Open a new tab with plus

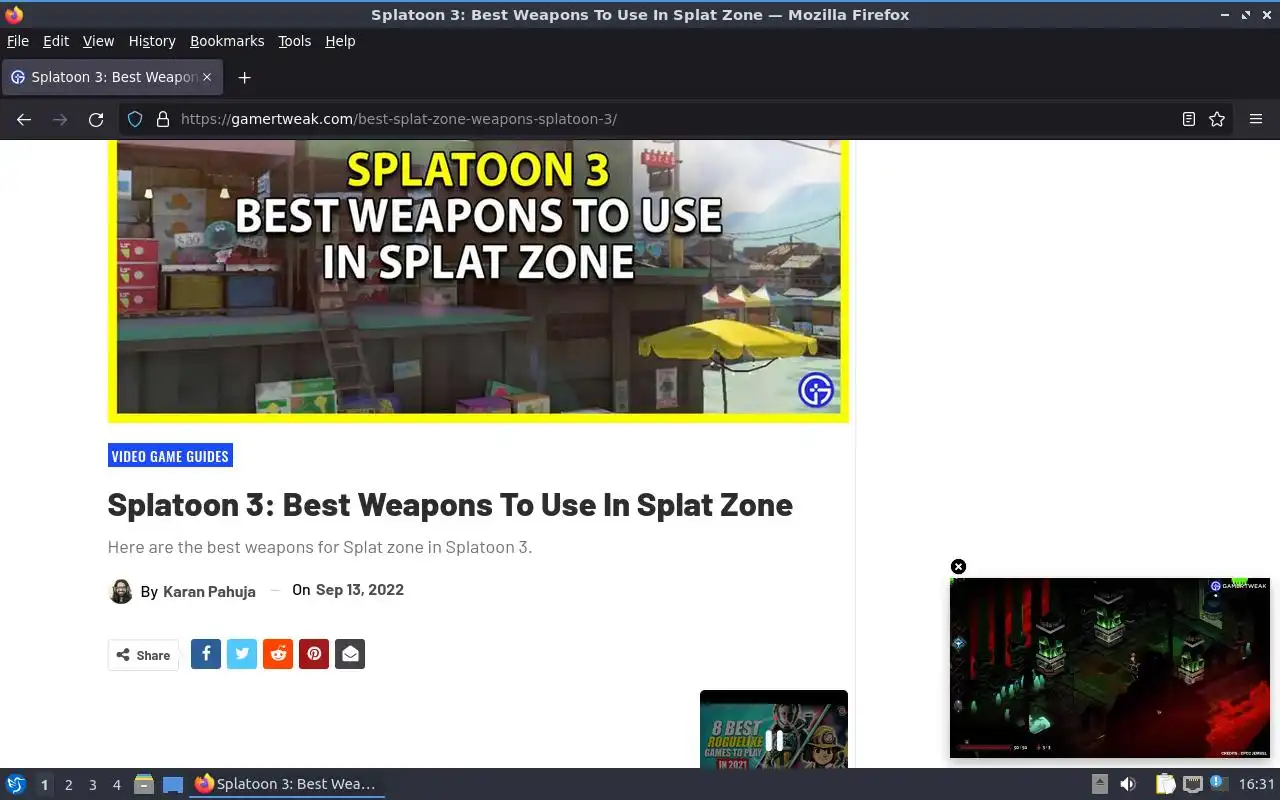pyautogui.click(x=244, y=77)
